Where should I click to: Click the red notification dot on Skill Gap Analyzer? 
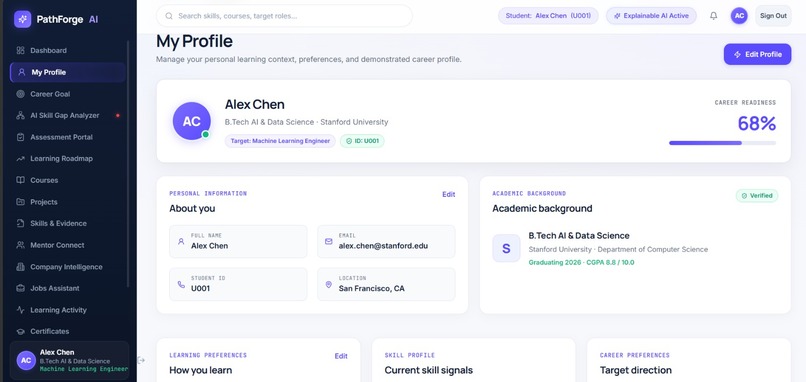[118, 116]
